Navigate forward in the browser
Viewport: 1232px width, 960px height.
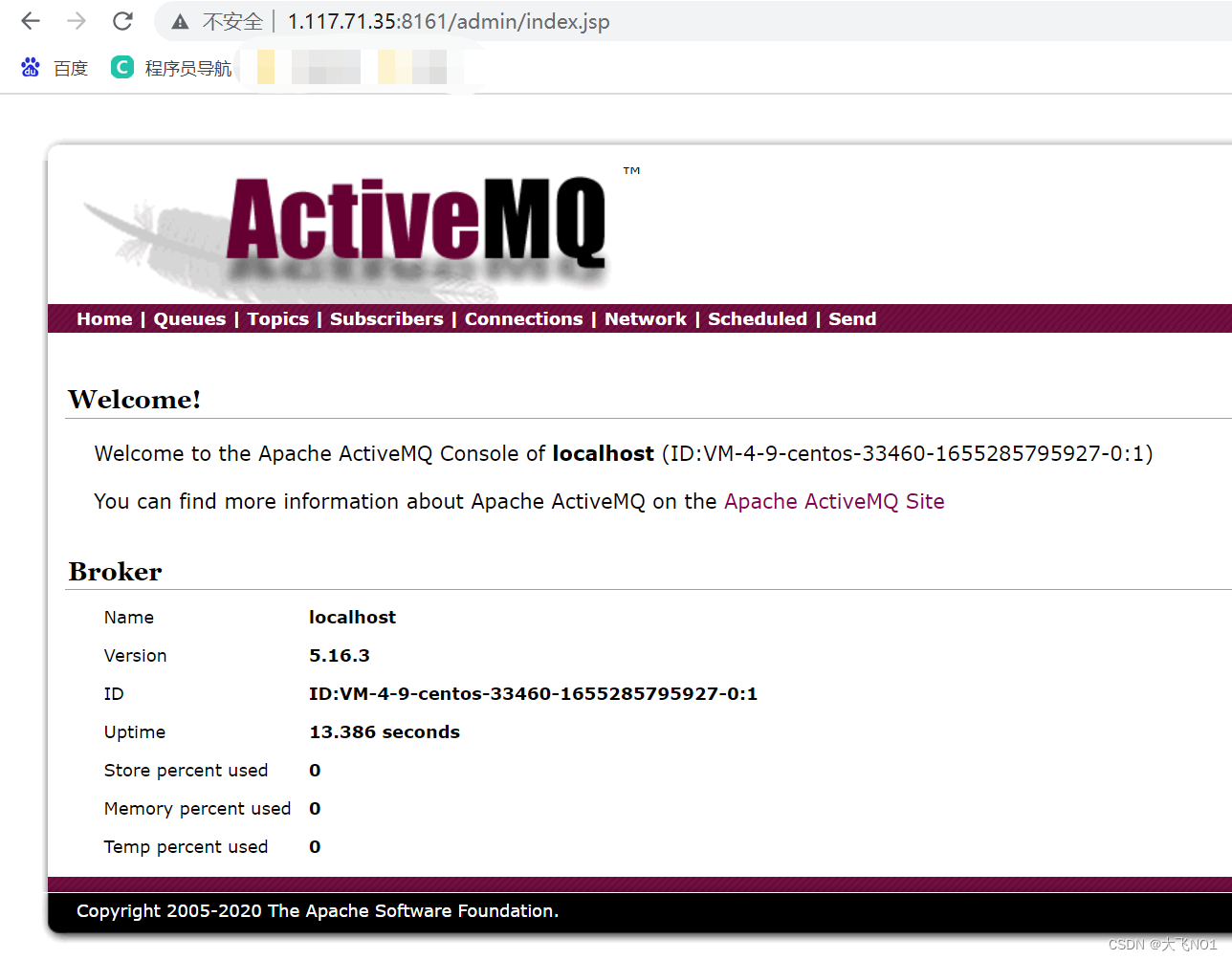76,21
